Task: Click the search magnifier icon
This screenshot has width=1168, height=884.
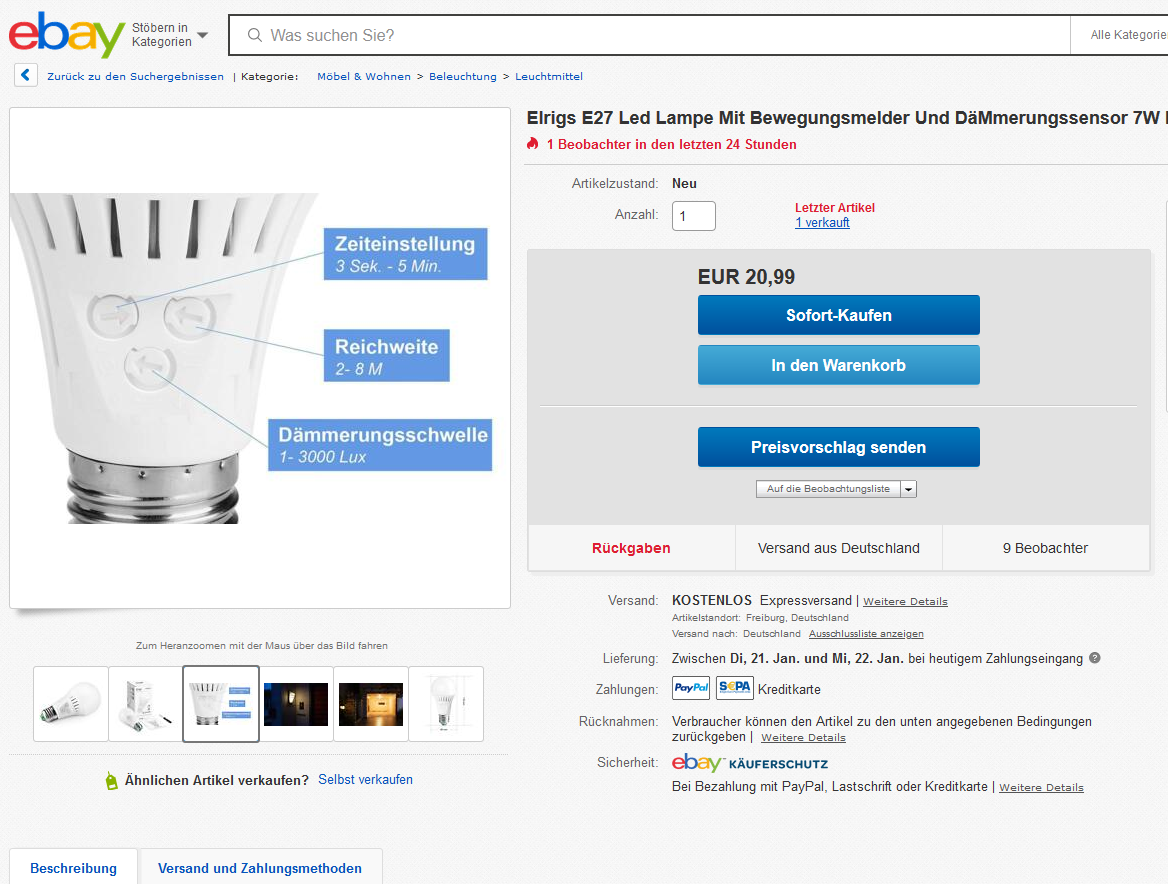Action: point(255,36)
